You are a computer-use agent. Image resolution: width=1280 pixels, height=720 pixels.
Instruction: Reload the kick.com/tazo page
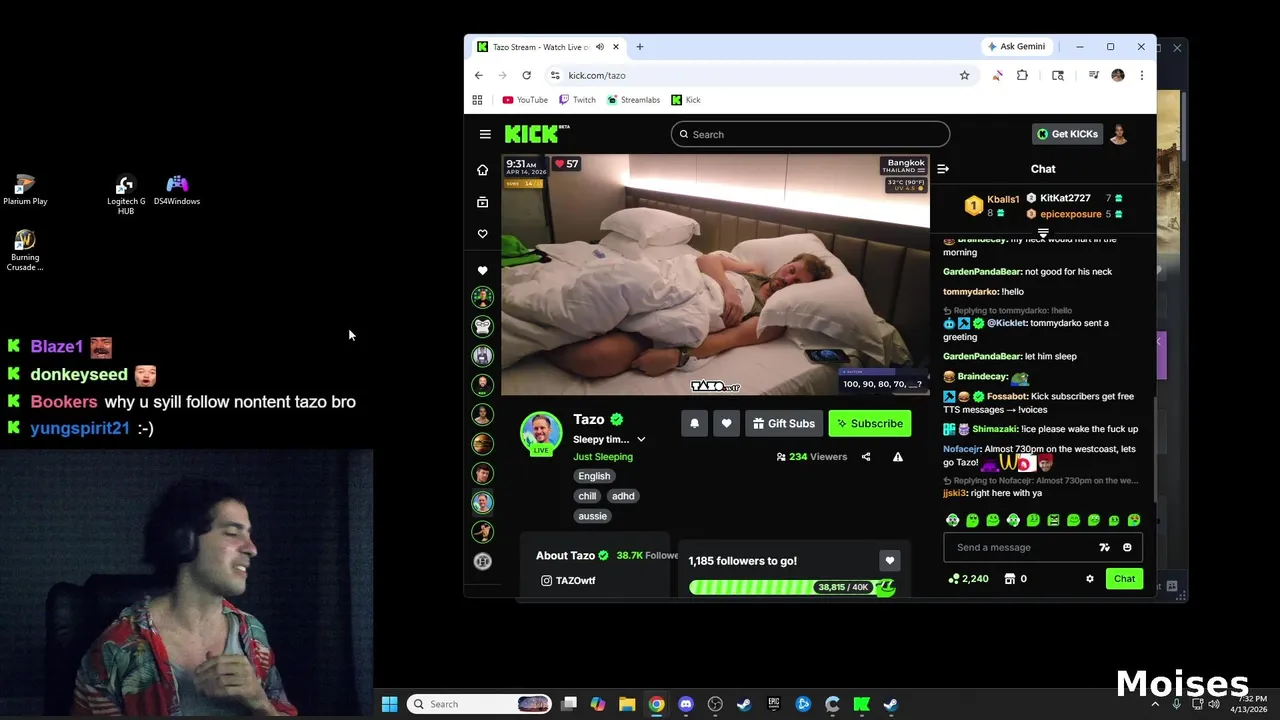click(x=526, y=75)
